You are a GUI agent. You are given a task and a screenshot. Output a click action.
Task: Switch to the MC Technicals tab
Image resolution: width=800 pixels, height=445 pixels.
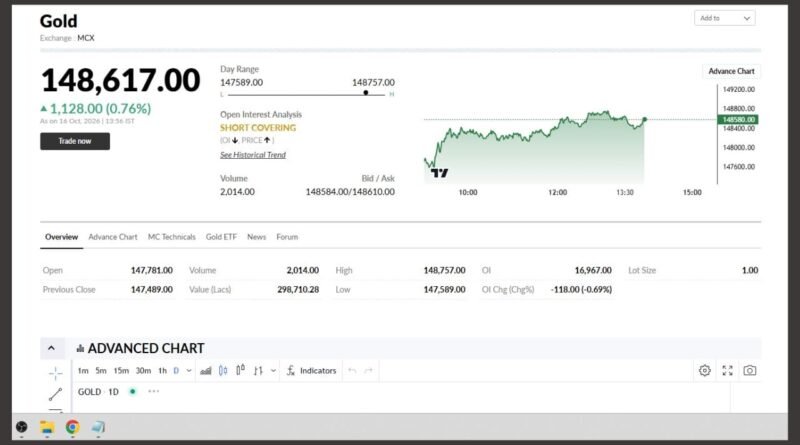(x=171, y=237)
